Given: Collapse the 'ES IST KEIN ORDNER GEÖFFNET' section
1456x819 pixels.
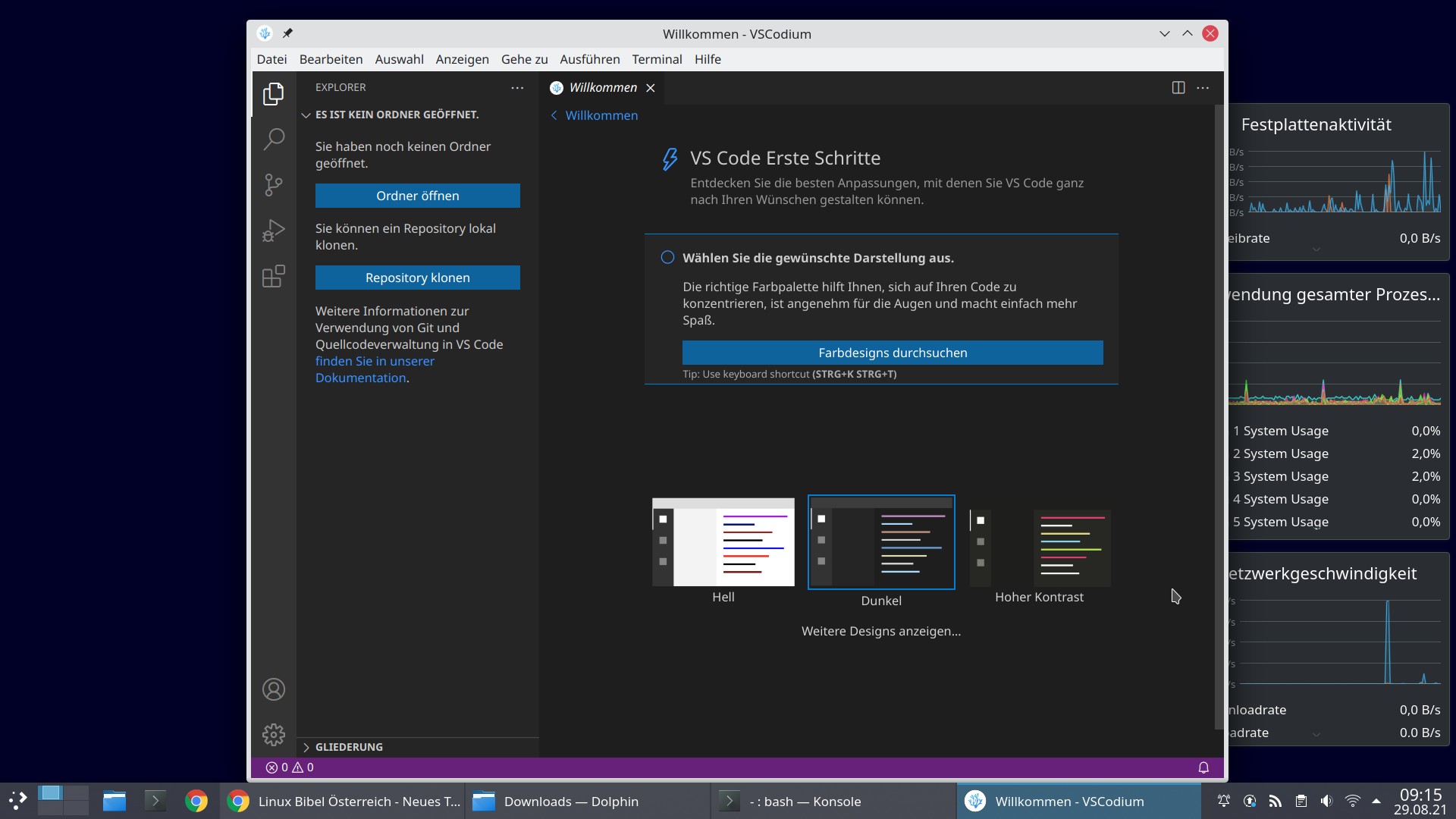Looking at the screenshot, I should (306, 115).
